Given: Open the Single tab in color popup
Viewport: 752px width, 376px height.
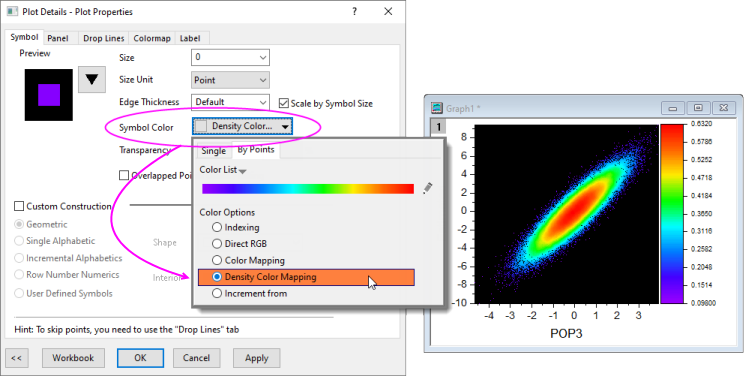Looking at the screenshot, I should [x=213, y=151].
